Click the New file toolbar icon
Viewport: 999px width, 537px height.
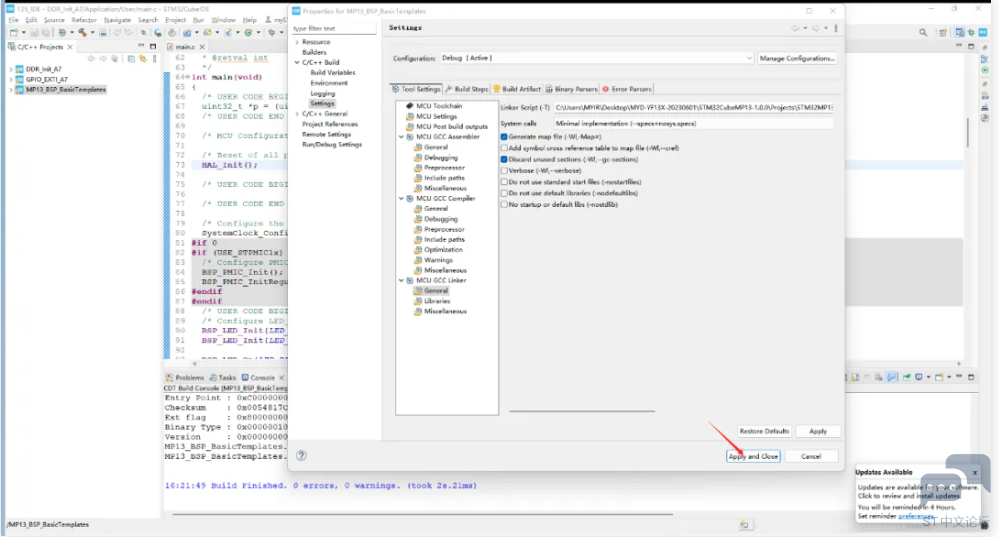(x=13, y=32)
